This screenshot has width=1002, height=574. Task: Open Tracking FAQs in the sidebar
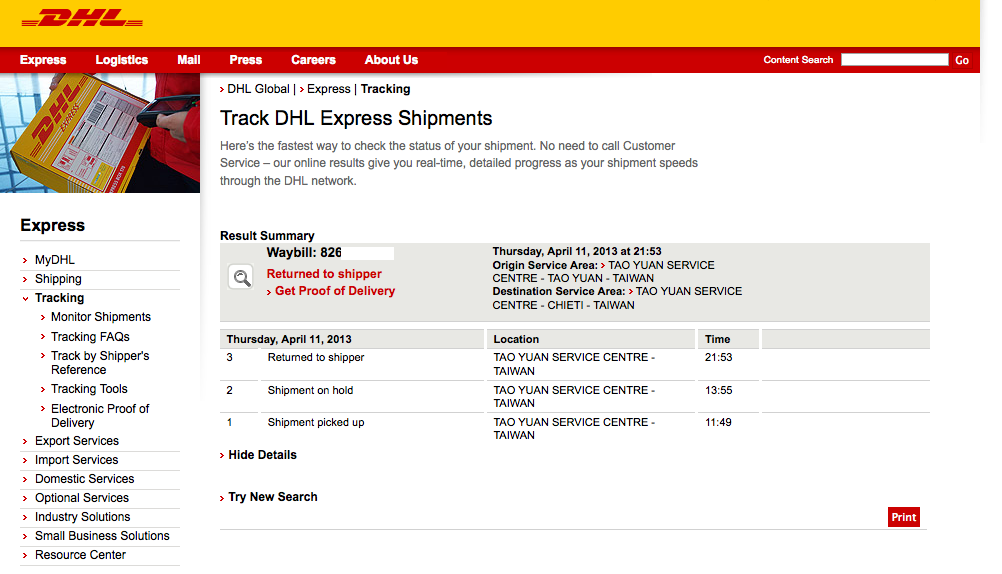click(x=90, y=337)
